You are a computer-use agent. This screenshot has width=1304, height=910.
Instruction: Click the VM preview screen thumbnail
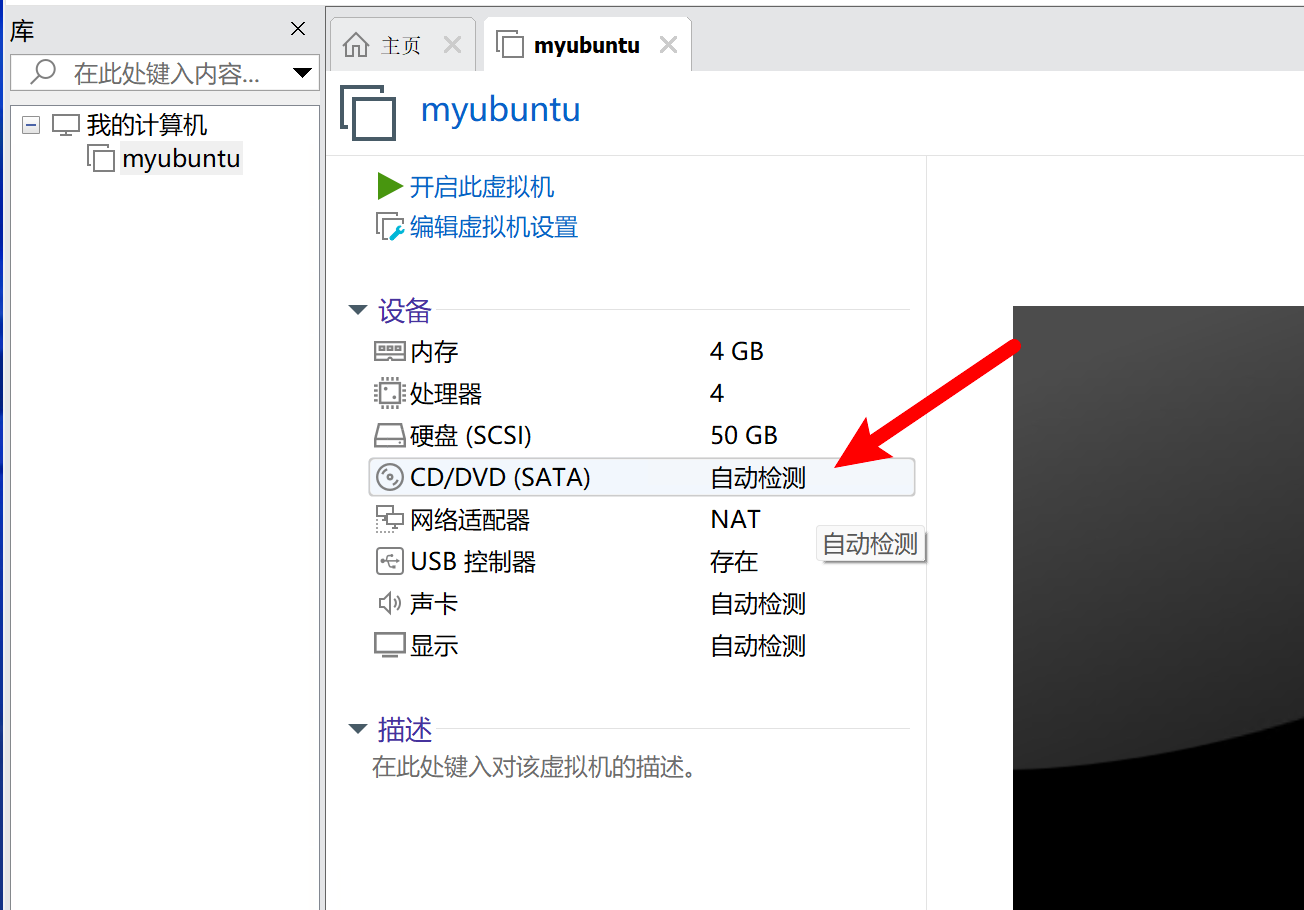[1158, 608]
